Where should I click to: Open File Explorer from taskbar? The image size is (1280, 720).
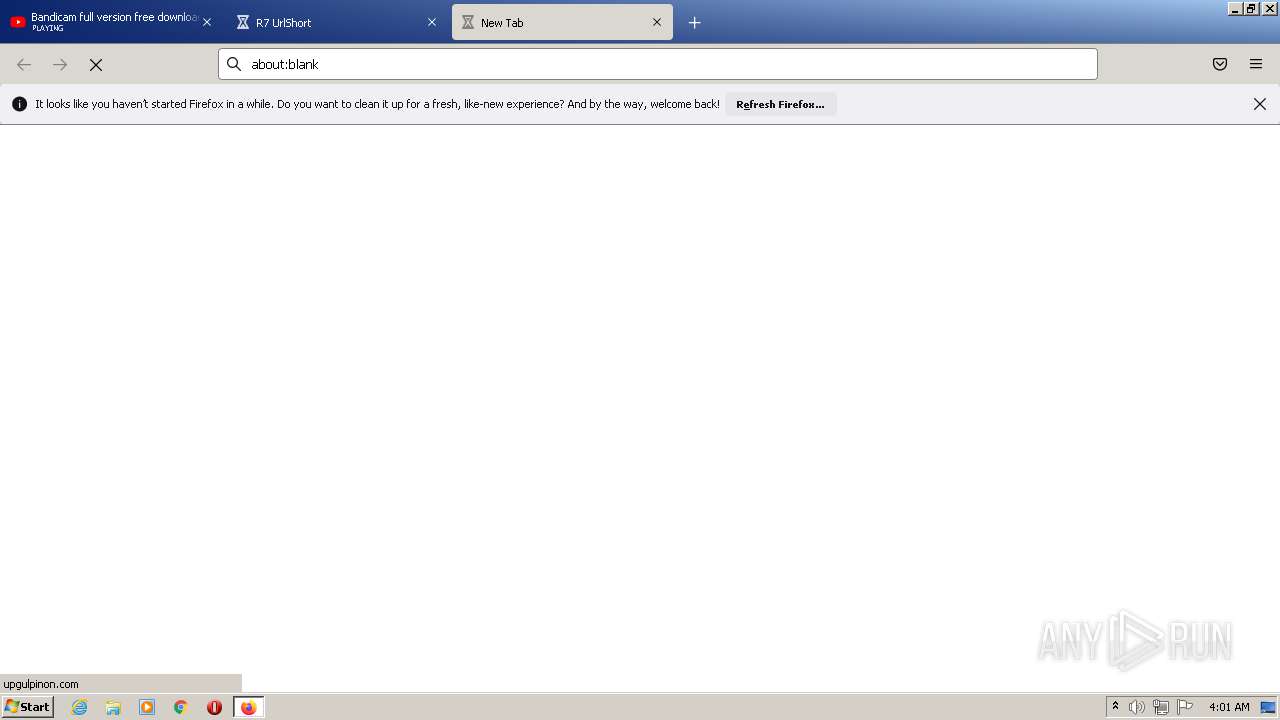(x=113, y=707)
